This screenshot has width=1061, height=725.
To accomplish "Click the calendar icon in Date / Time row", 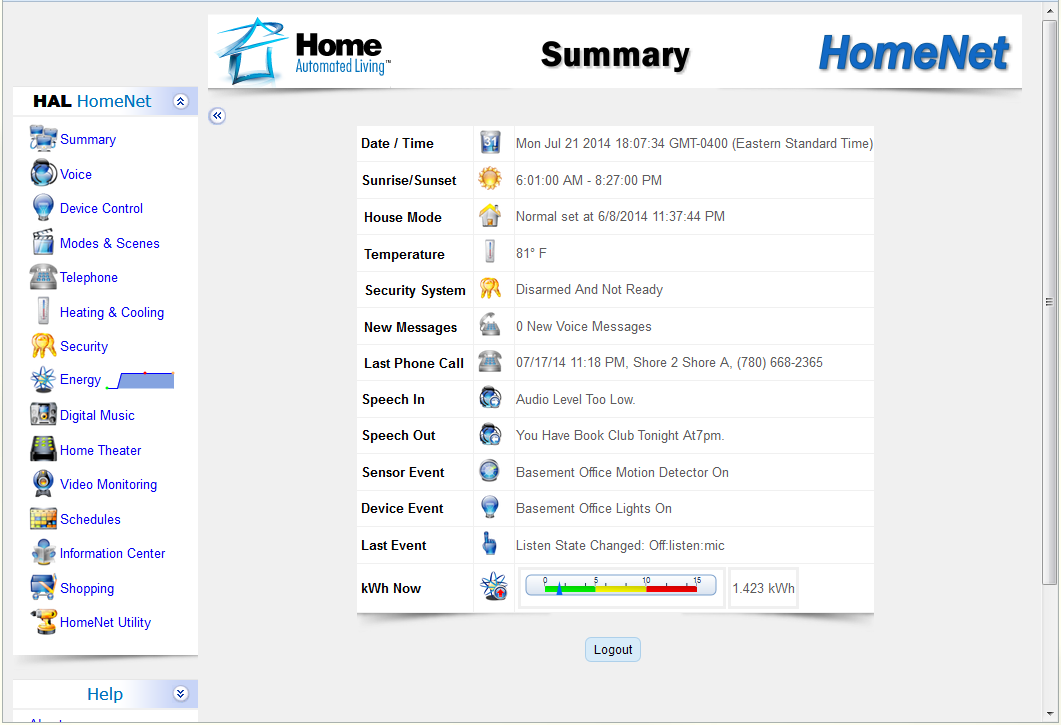I will (x=490, y=142).
